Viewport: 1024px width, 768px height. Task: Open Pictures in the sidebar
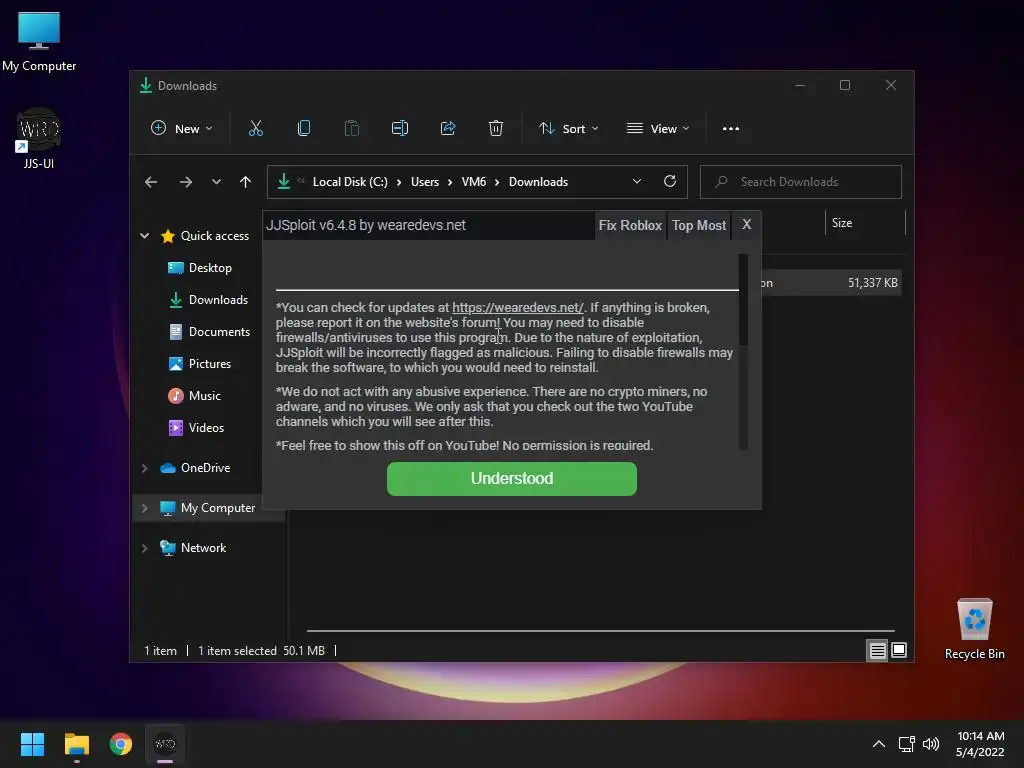point(199,364)
